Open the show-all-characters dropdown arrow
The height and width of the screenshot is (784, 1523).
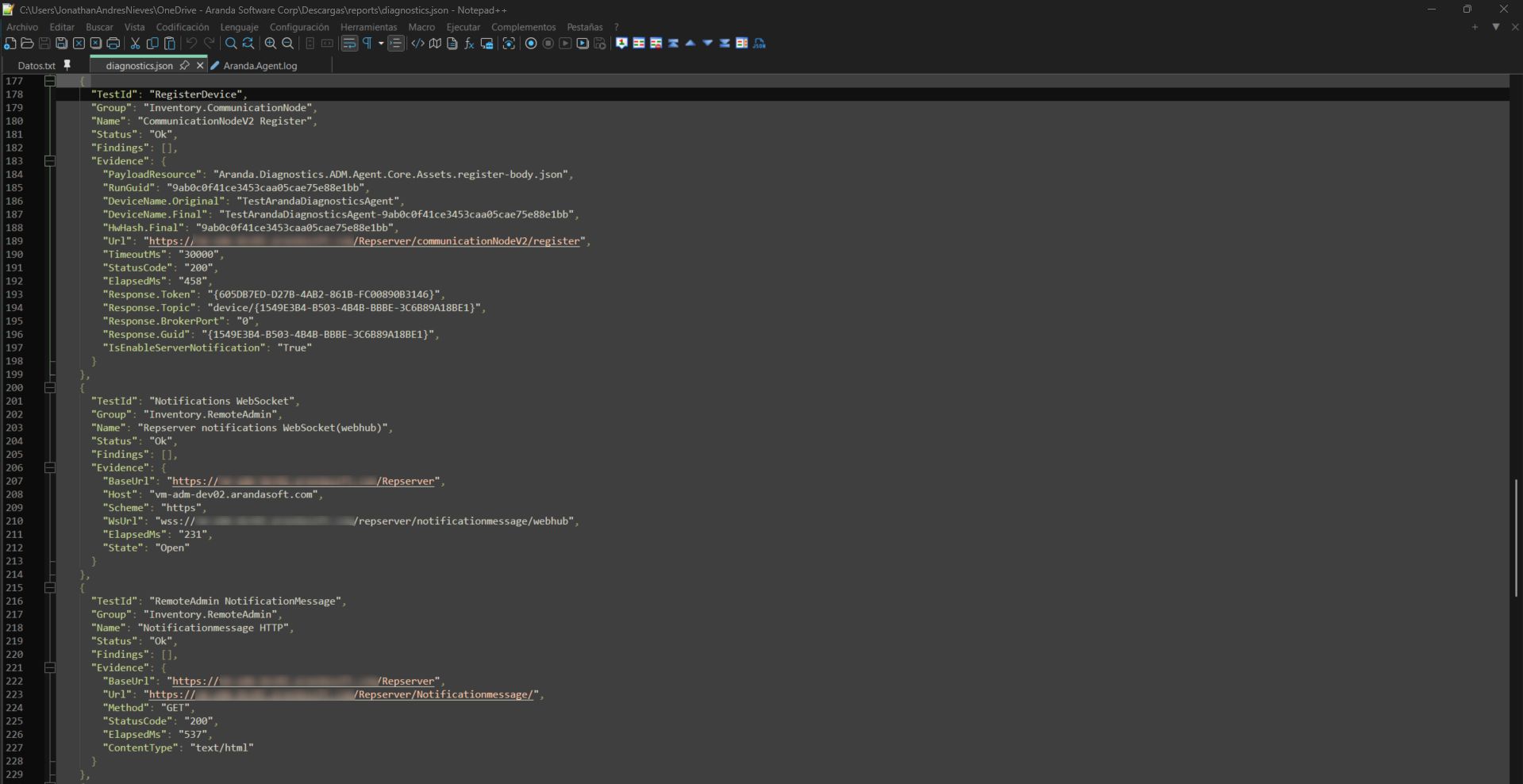click(x=381, y=44)
